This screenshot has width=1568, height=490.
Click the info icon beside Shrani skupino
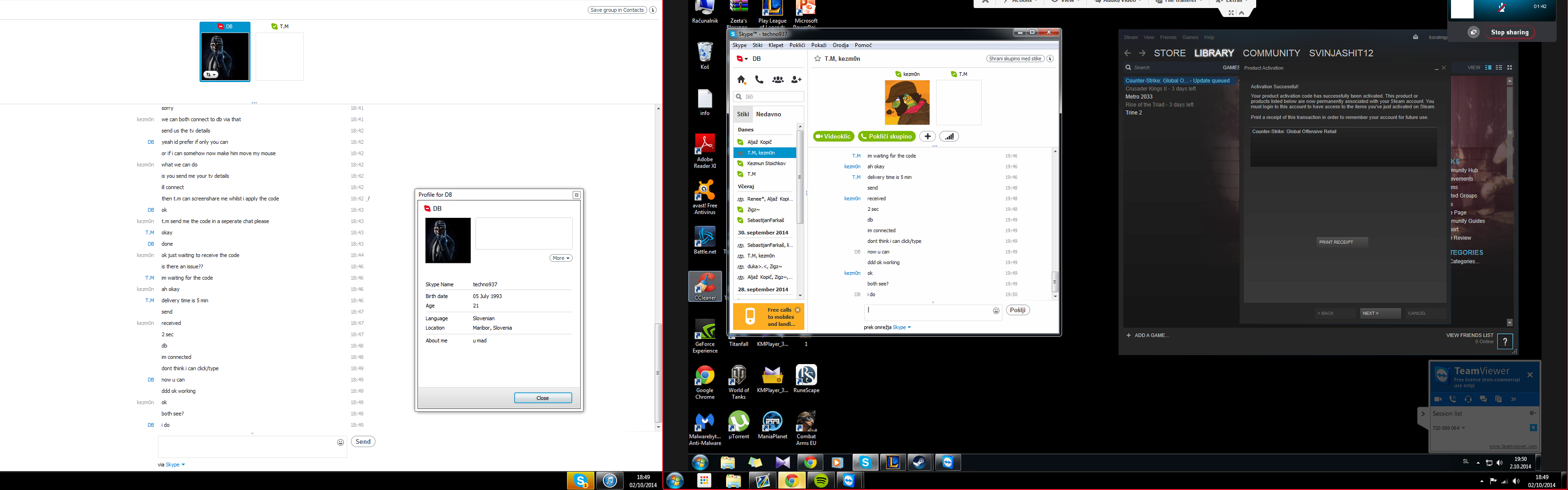pos(1050,58)
